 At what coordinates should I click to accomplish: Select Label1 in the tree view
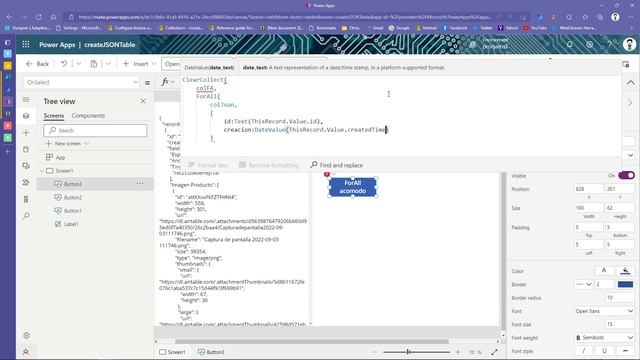(x=96, y=224)
